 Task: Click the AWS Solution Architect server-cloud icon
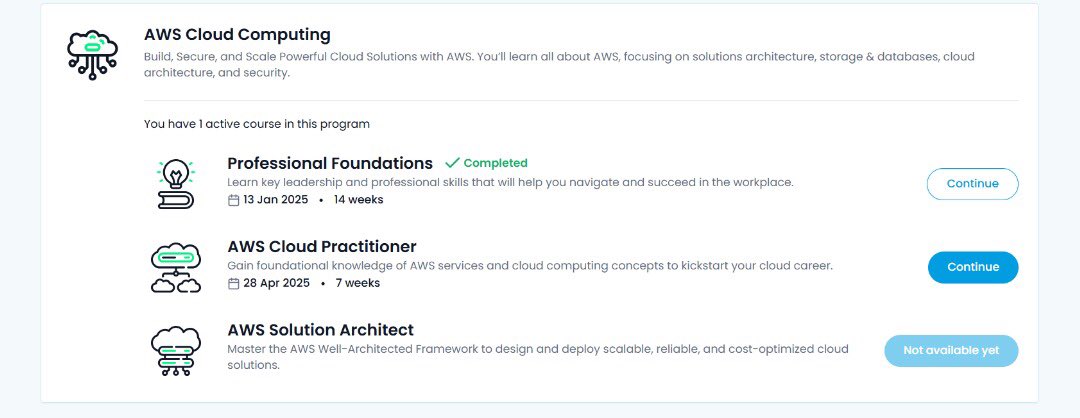coord(176,351)
